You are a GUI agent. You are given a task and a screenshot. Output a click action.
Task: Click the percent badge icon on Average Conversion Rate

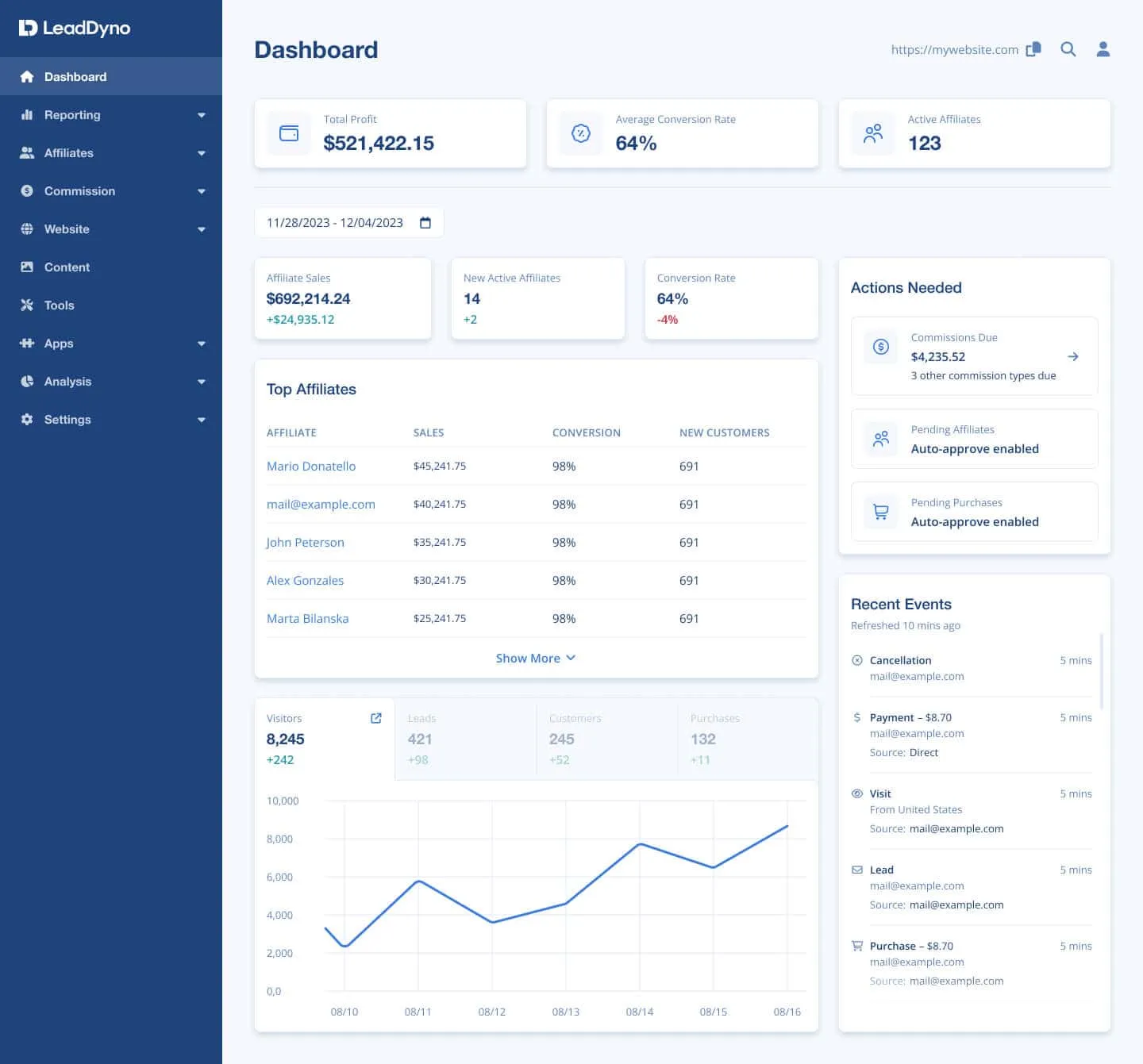point(581,133)
